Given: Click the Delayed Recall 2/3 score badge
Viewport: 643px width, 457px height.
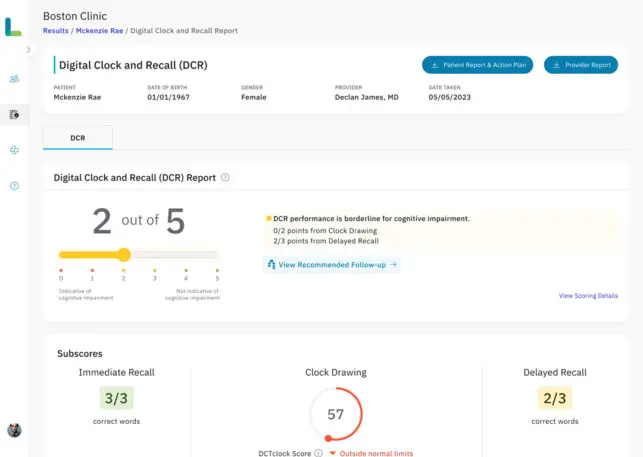Looking at the screenshot, I should [554, 399].
